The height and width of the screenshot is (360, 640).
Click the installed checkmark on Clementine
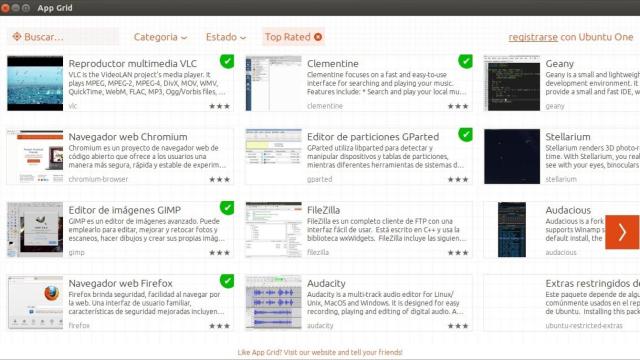(x=465, y=61)
